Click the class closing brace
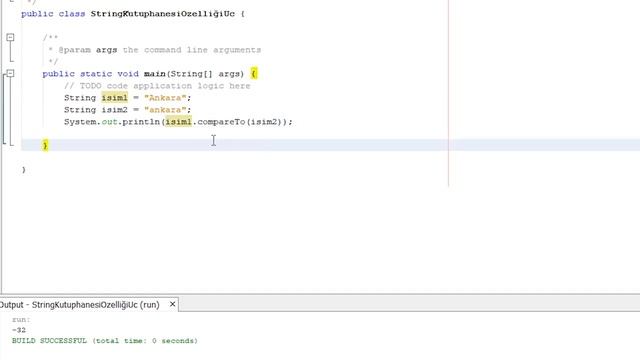Image resolution: width=640 pixels, height=360 pixels. [x=24, y=170]
